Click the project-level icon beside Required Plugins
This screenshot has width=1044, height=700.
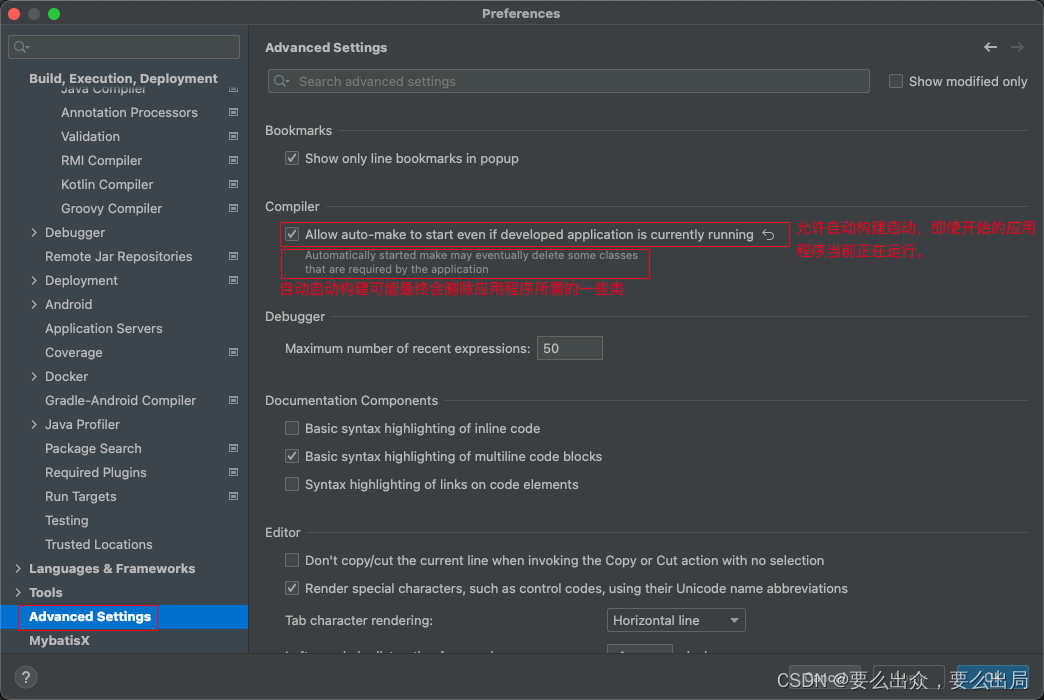tap(234, 472)
